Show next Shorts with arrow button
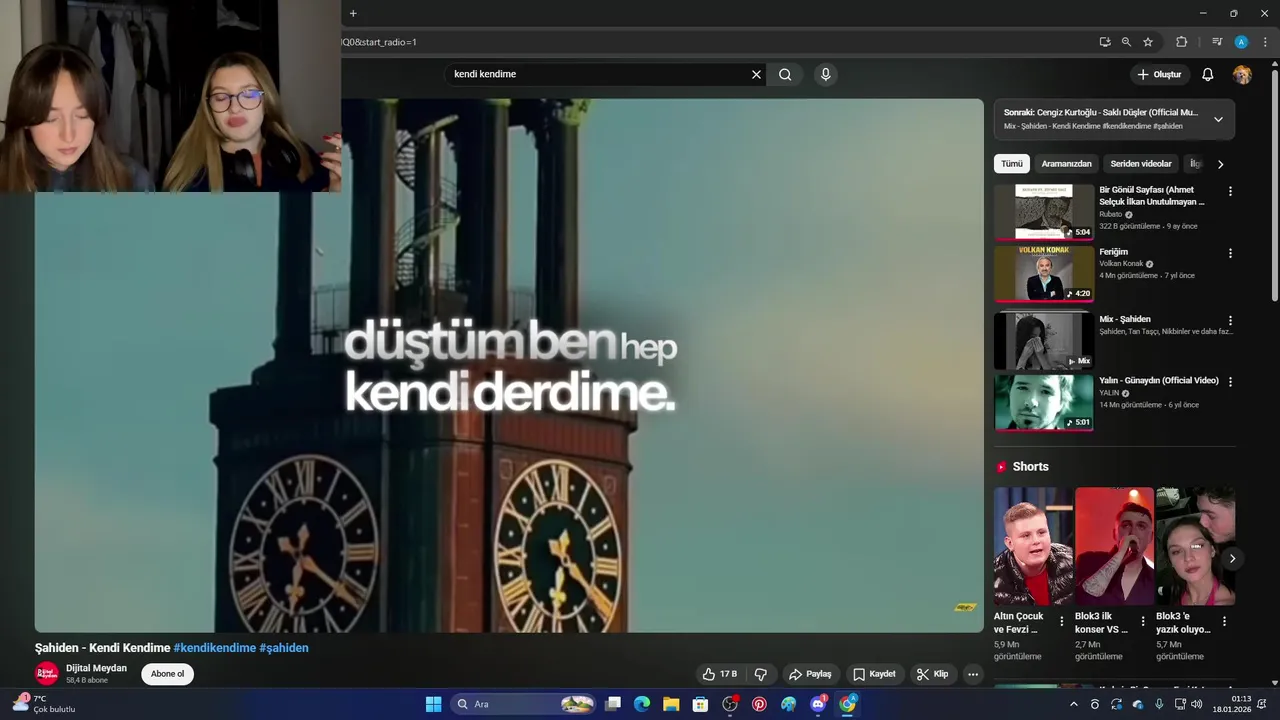This screenshot has width=1280, height=720. point(1232,559)
